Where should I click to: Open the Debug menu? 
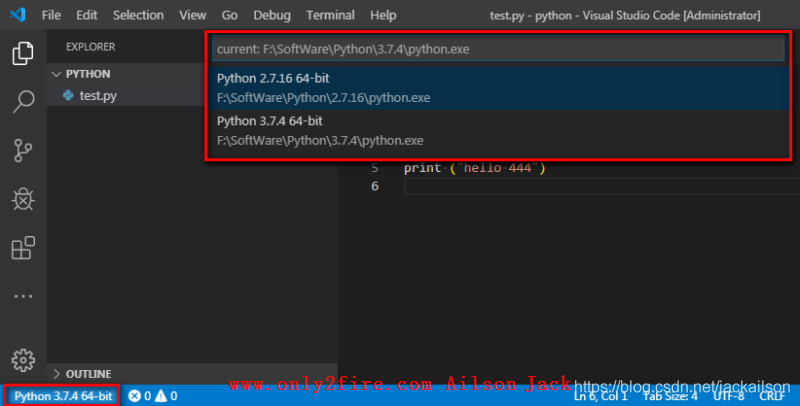click(272, 15)
